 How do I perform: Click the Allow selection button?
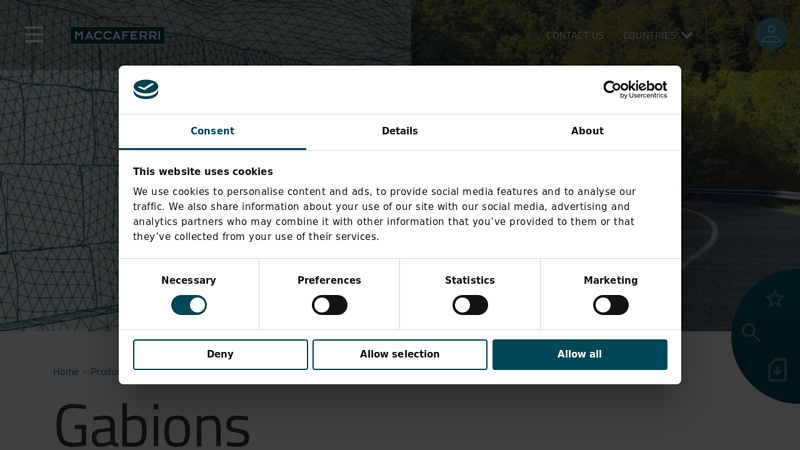tap(400, 355)
